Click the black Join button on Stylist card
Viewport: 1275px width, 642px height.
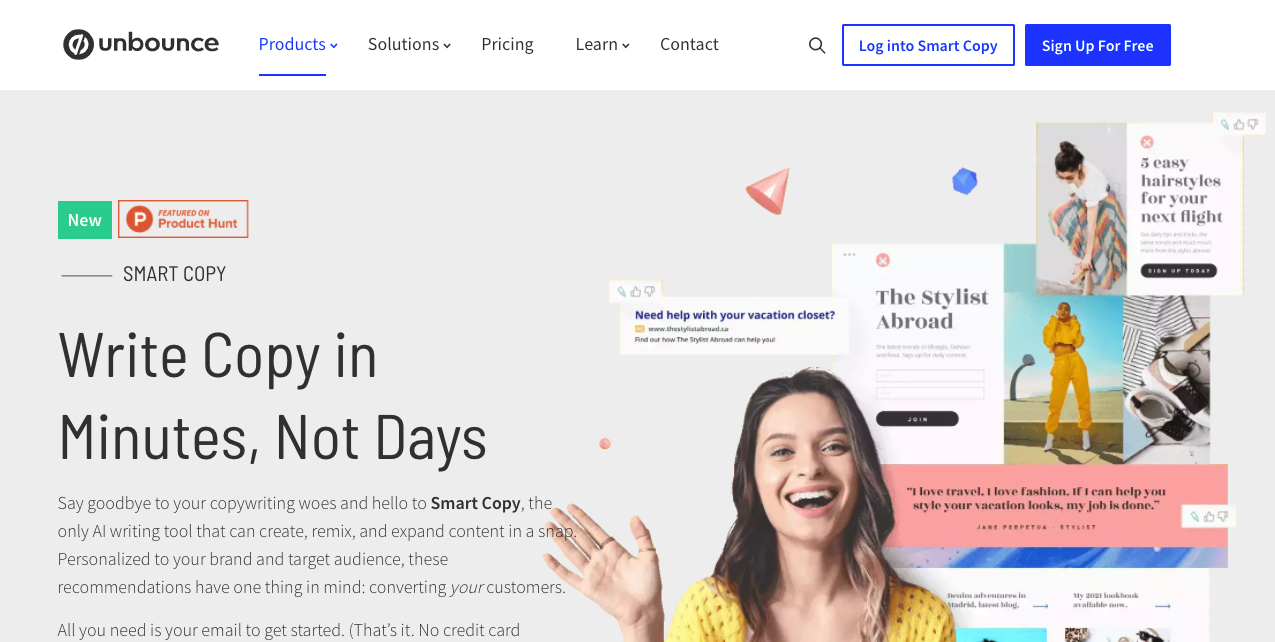point(917,419)
